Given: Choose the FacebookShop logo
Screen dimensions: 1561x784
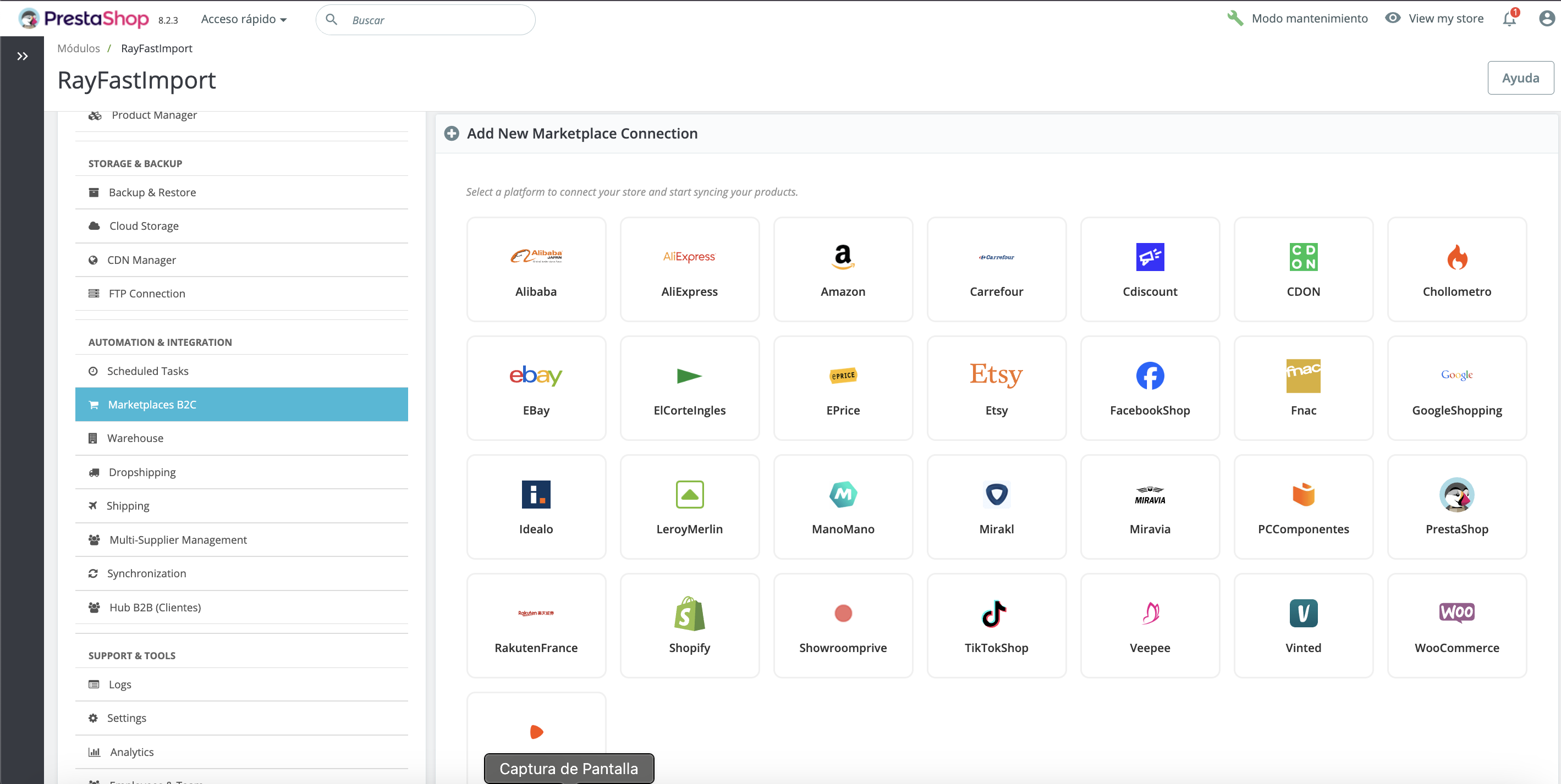Looking at the screenshot, I should point(1150,376).
